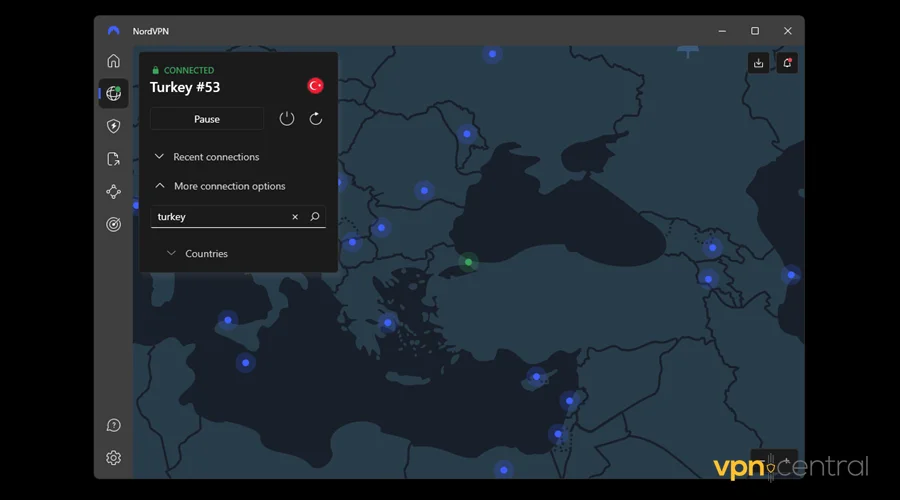
Task: Close the NordVPN window
Action: pos(788,31)
